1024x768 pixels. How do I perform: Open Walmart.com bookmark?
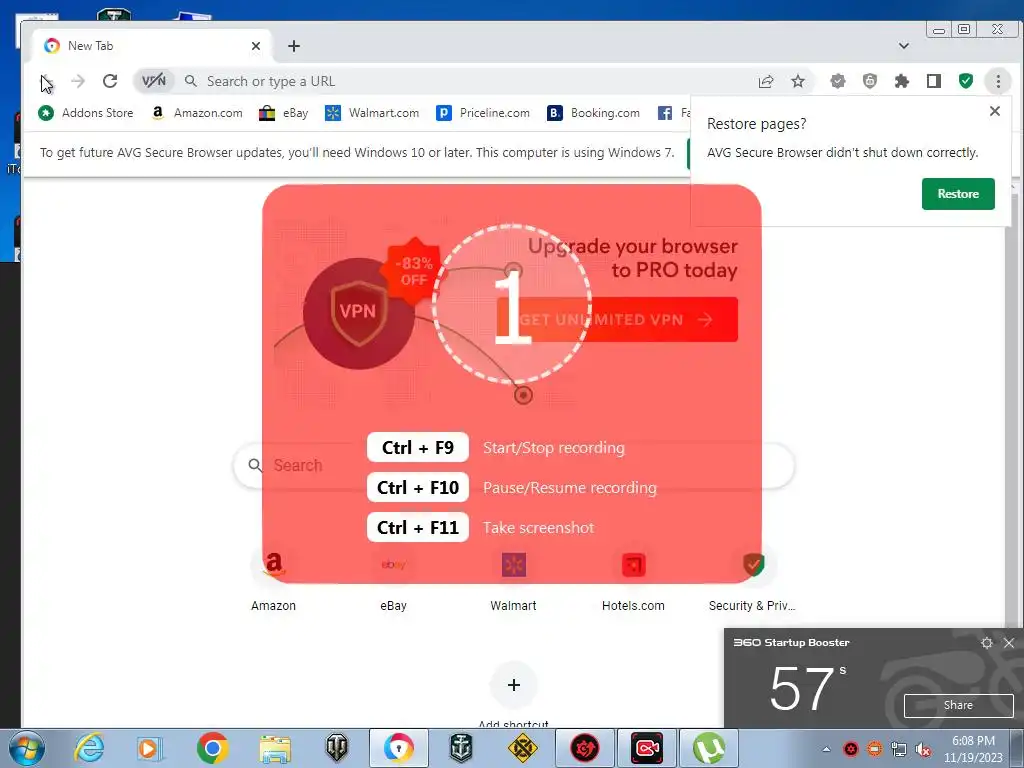point(372,113)
